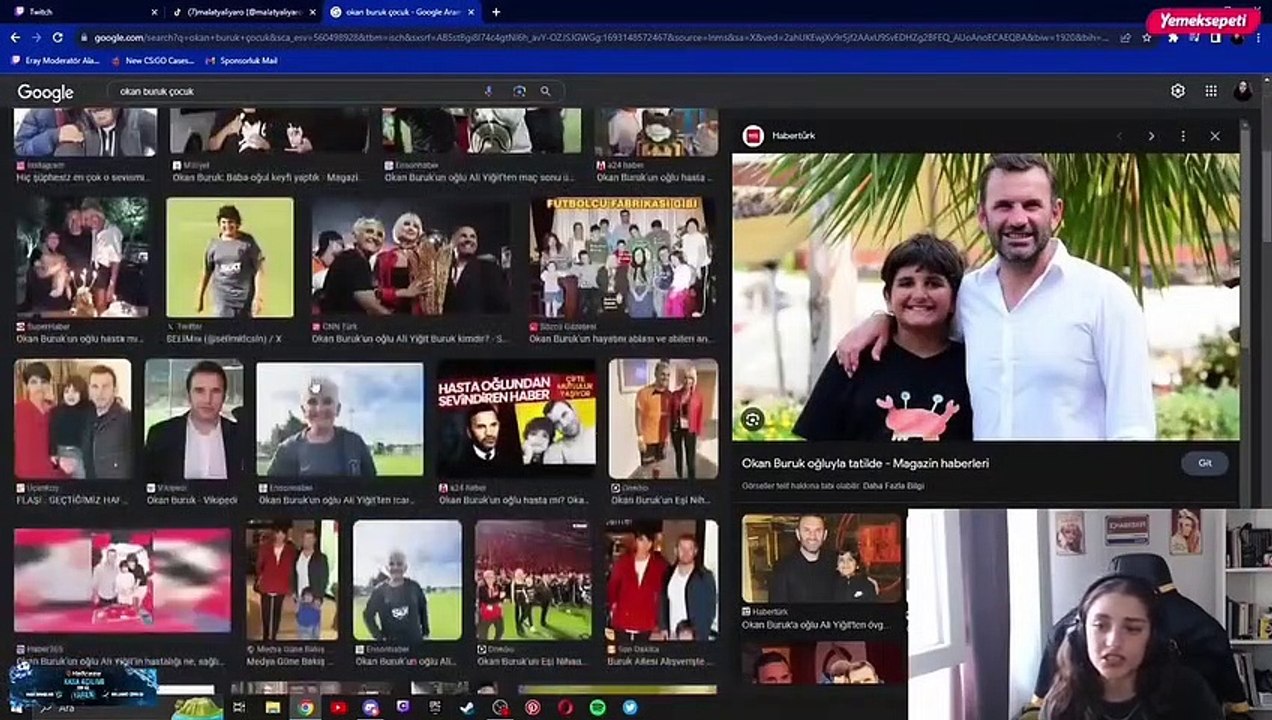
Task: Open Sponsorluk Mail bookmark
Action: (x=241, y=60)
